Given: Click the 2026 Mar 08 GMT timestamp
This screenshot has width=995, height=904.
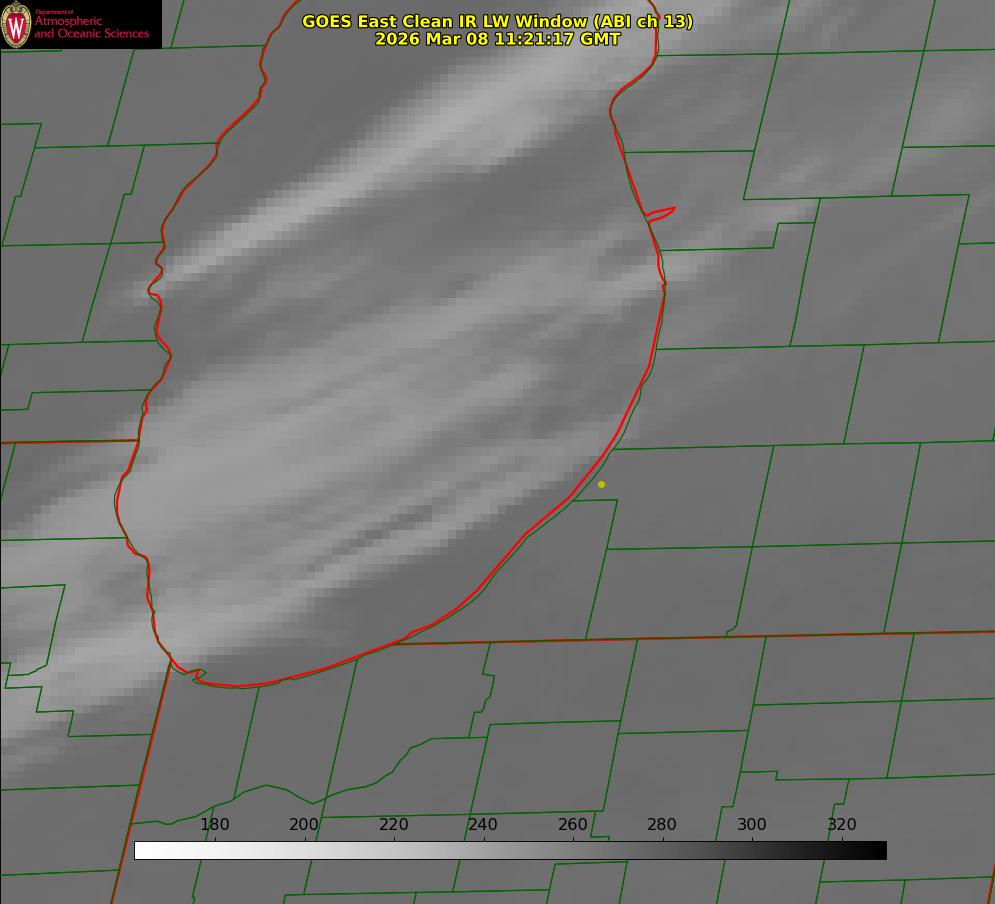Looking at the screenshot, I should 497,39.
